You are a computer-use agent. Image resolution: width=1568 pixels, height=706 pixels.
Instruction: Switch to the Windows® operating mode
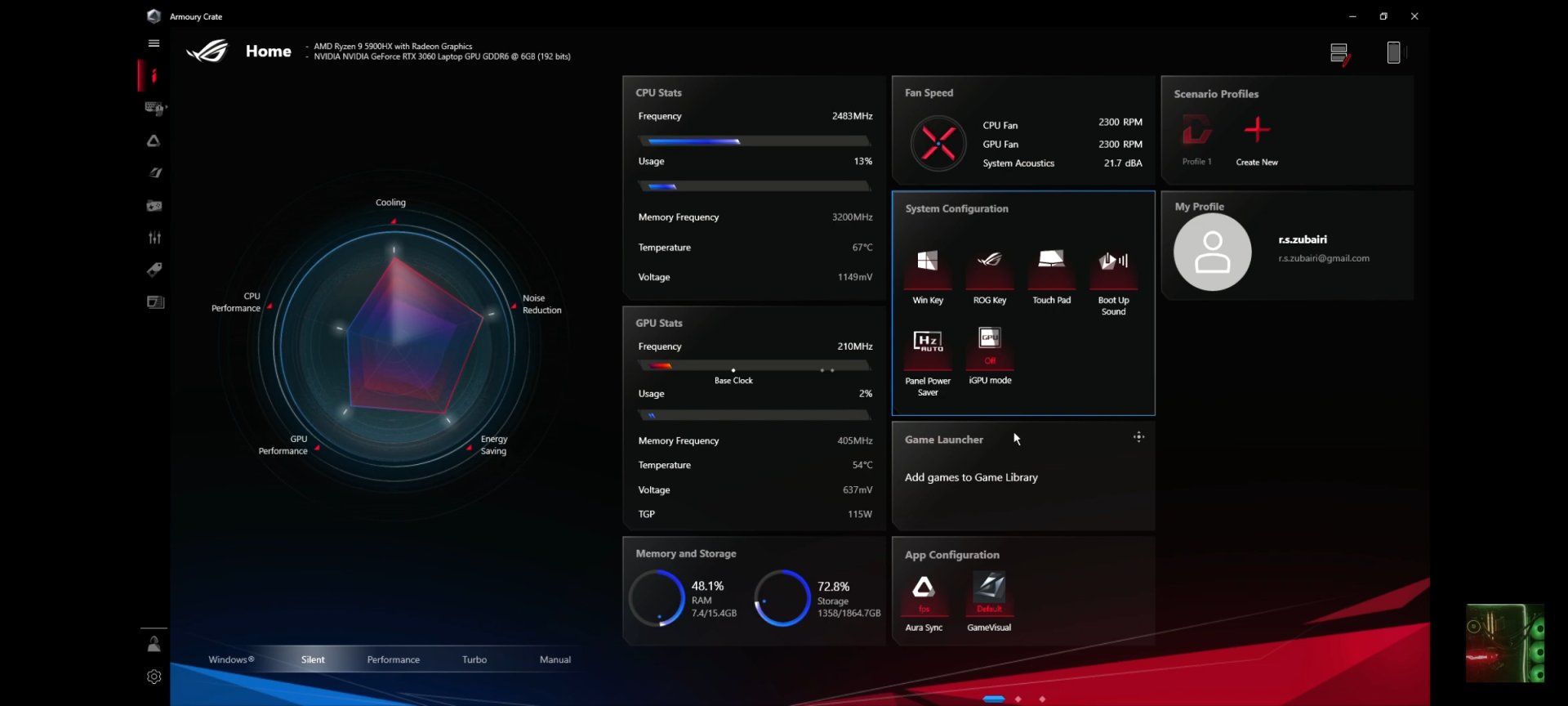231,659
